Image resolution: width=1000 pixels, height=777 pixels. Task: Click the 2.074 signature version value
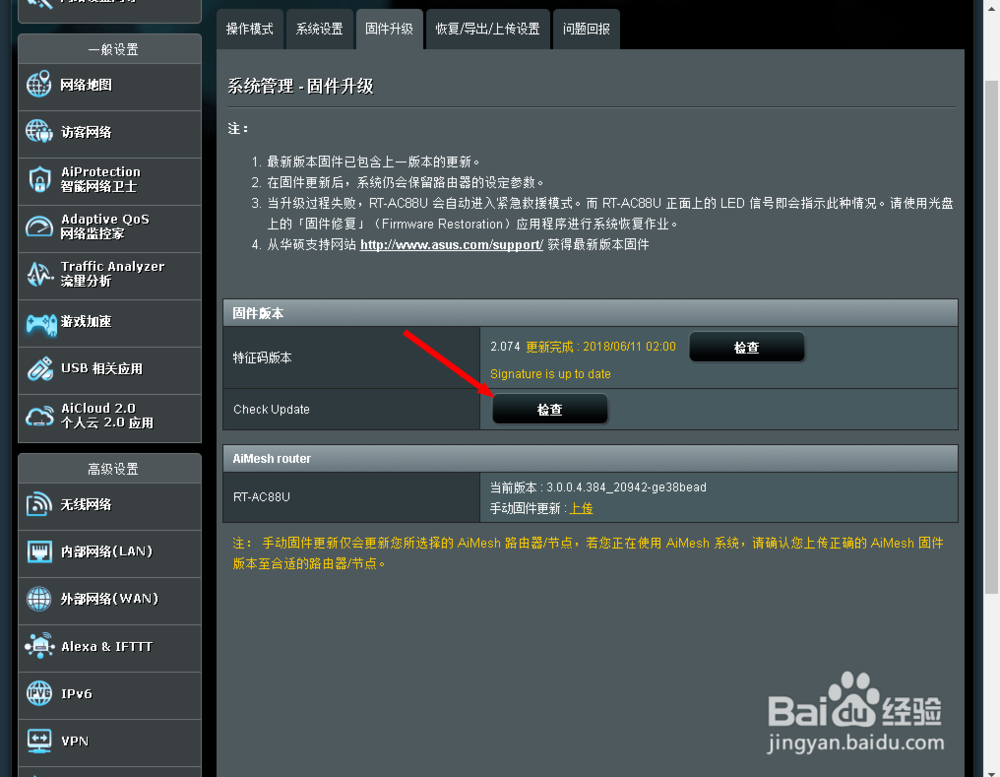[505, 346]
